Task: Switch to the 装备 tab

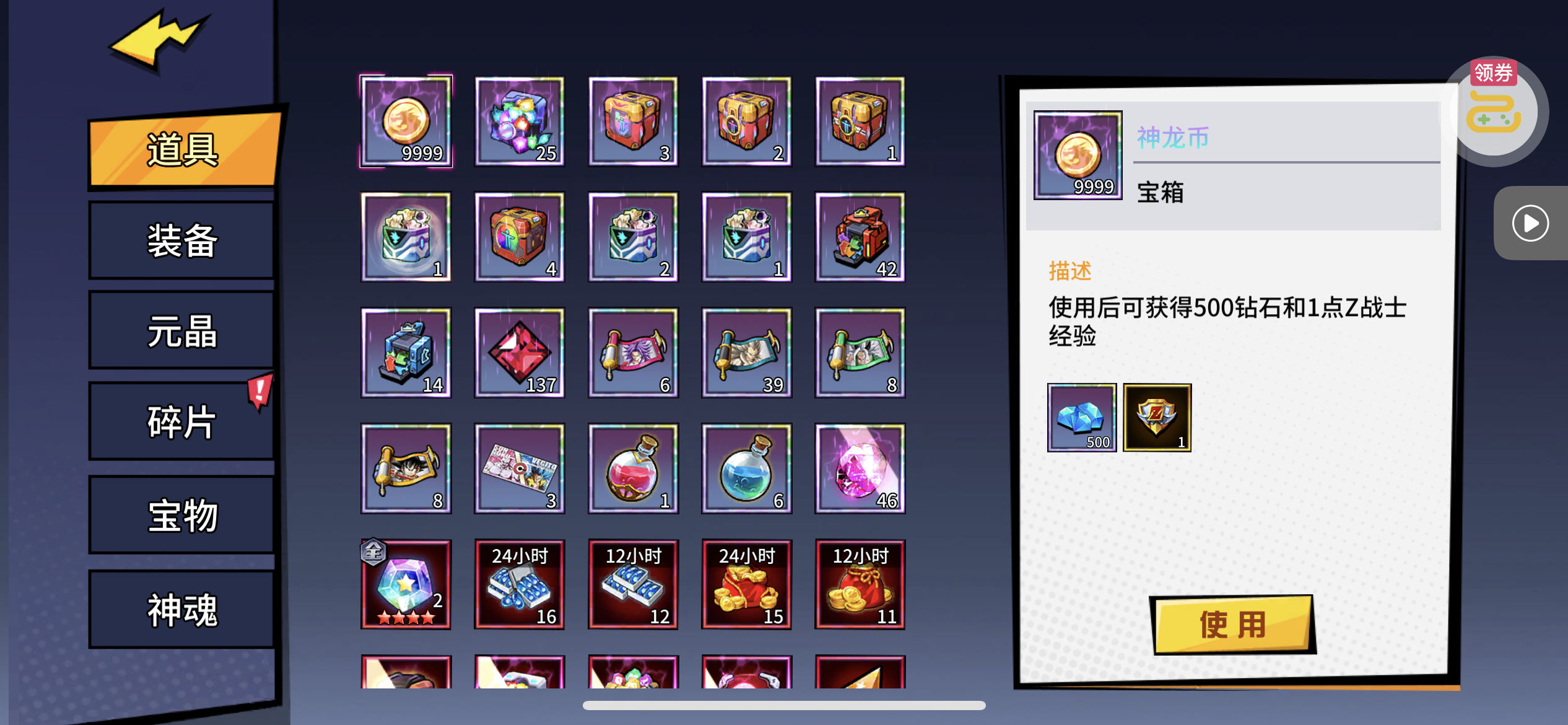Action: coord(182,240)
